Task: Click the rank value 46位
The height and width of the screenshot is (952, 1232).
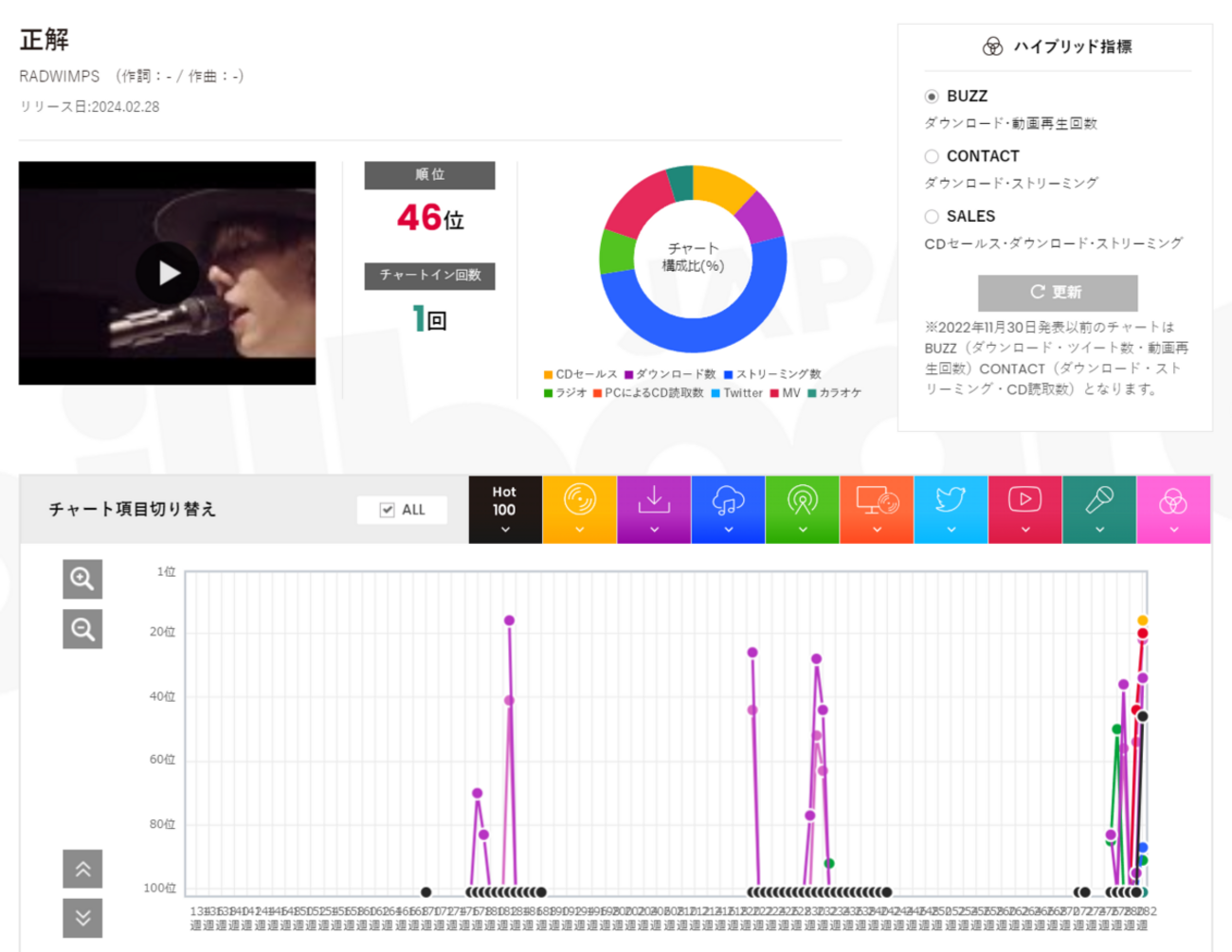Action: click(x=430, y=218)
